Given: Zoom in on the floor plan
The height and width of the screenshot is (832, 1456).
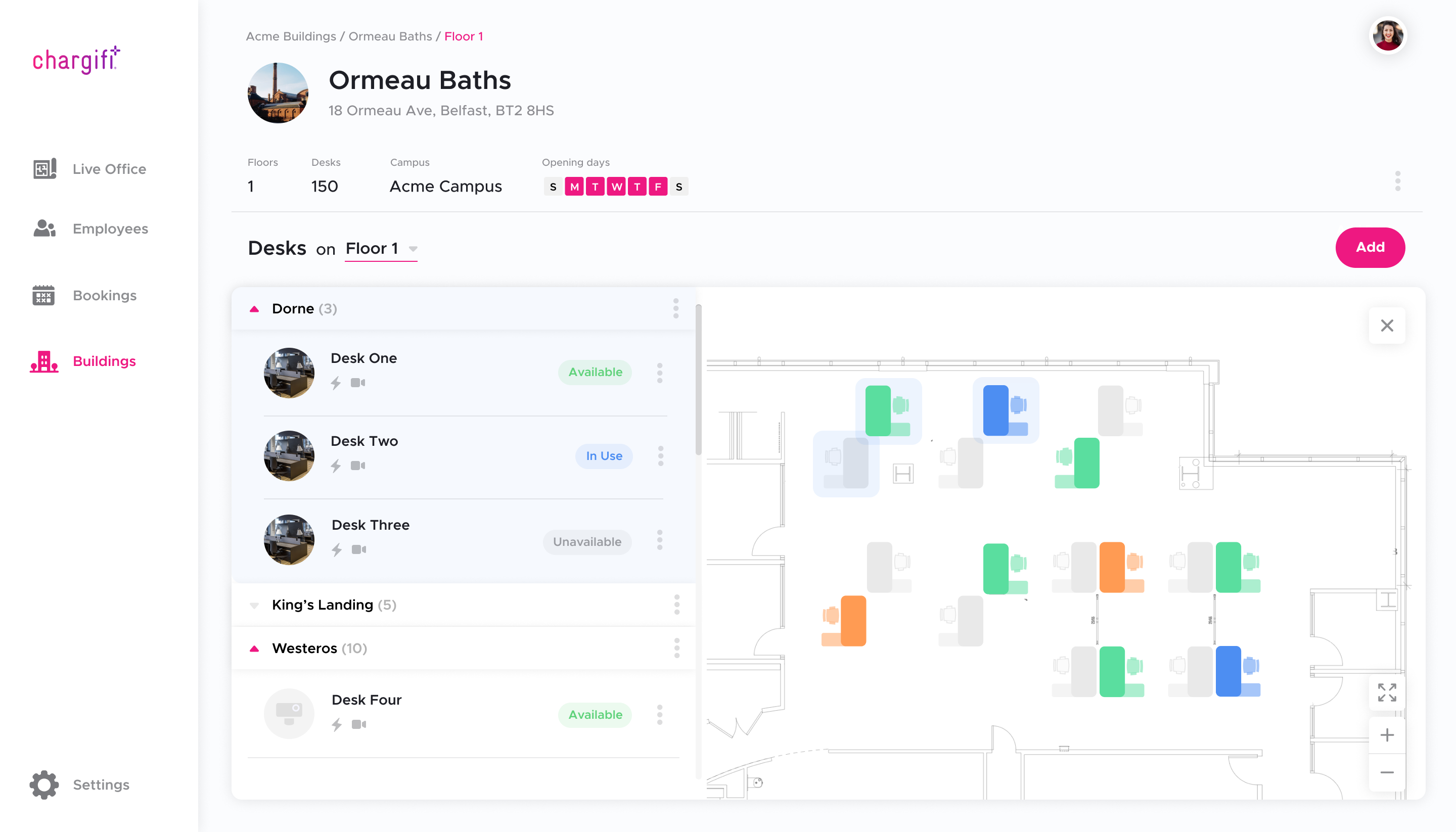Looking at the screenshot, I should point(1387,735).
